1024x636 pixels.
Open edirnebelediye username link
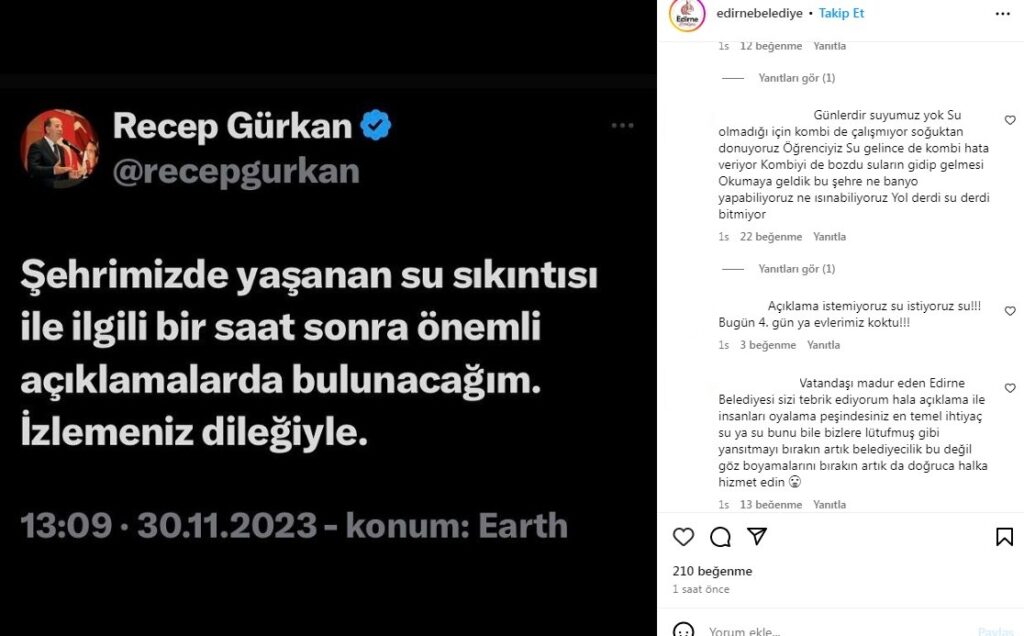[x=759, y=13]
